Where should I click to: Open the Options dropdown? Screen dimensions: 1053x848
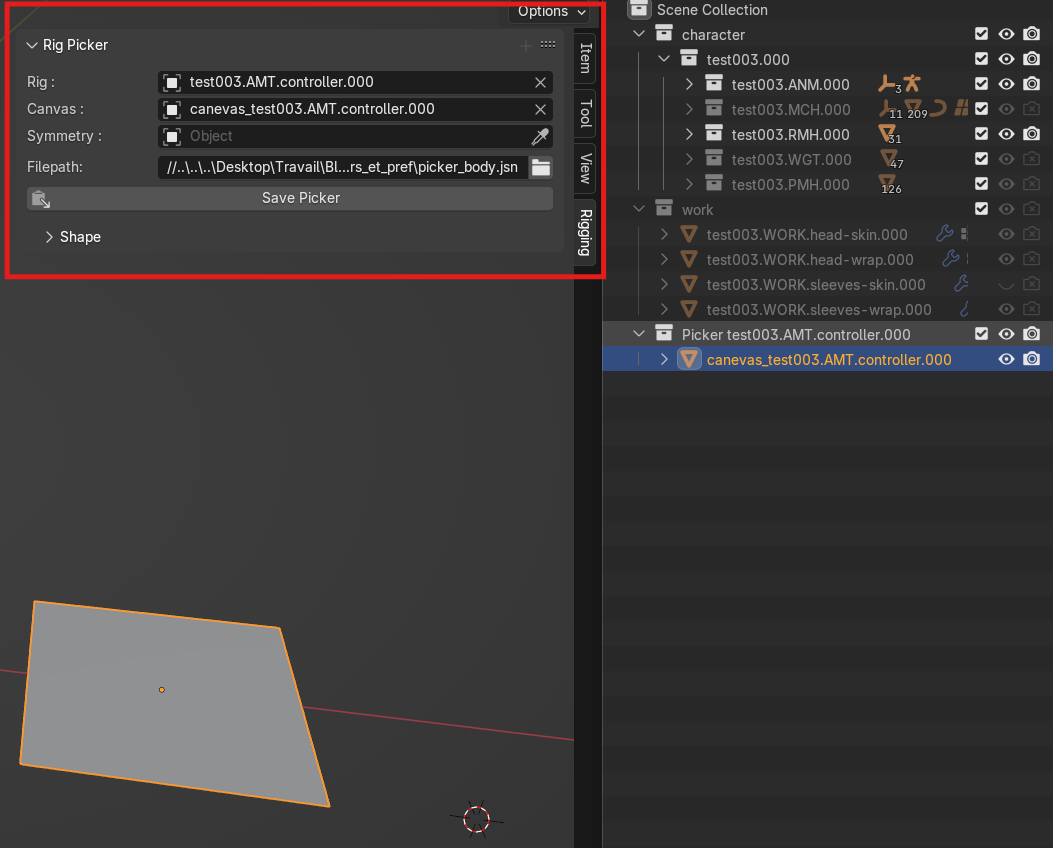pos(550,11)
